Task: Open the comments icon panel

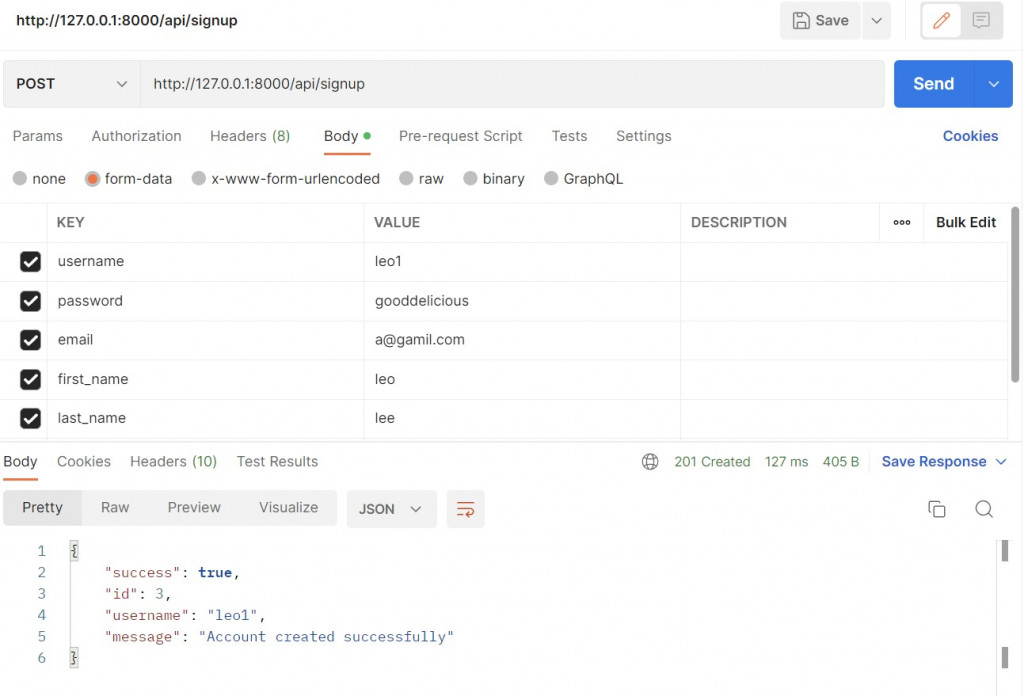Action: pyautogui.click(x=981, y=21)
